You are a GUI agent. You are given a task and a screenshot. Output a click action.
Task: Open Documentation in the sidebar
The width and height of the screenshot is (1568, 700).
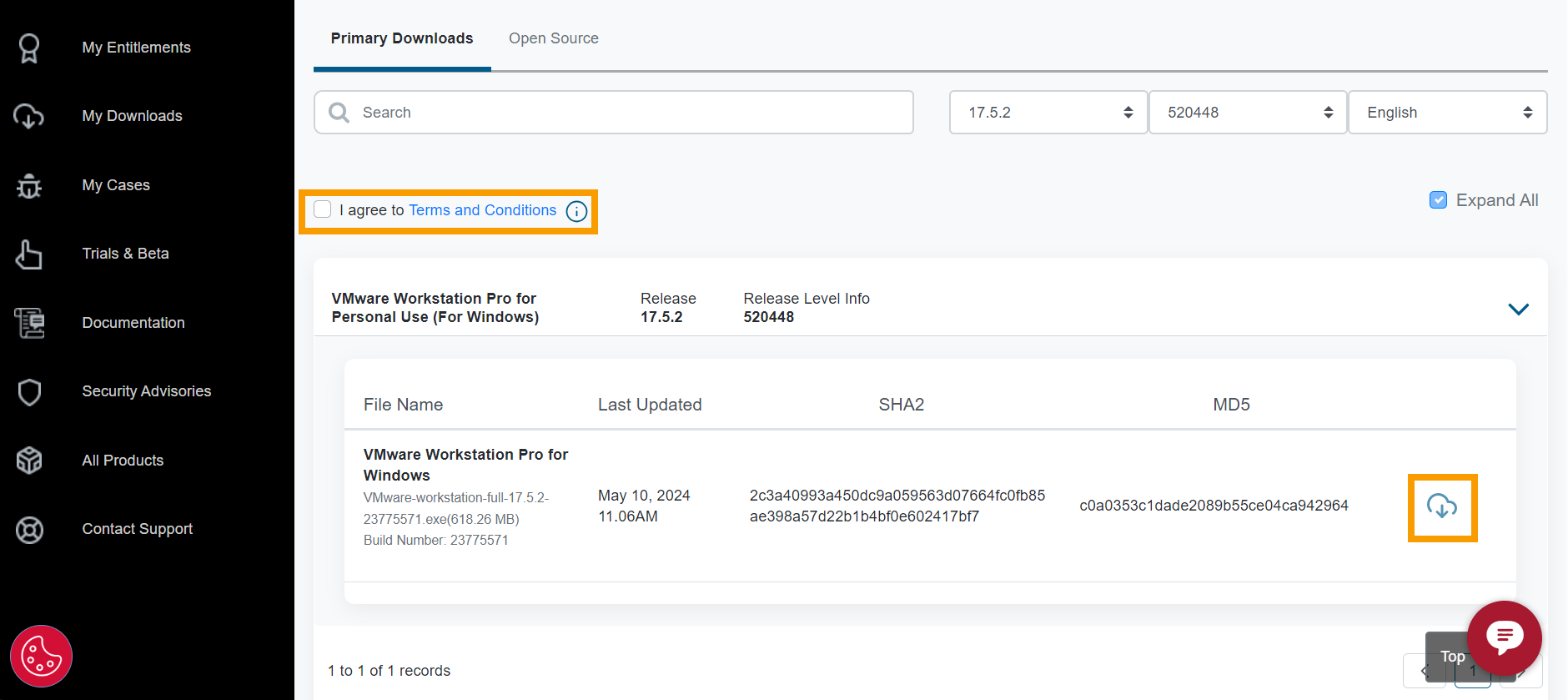133,323
